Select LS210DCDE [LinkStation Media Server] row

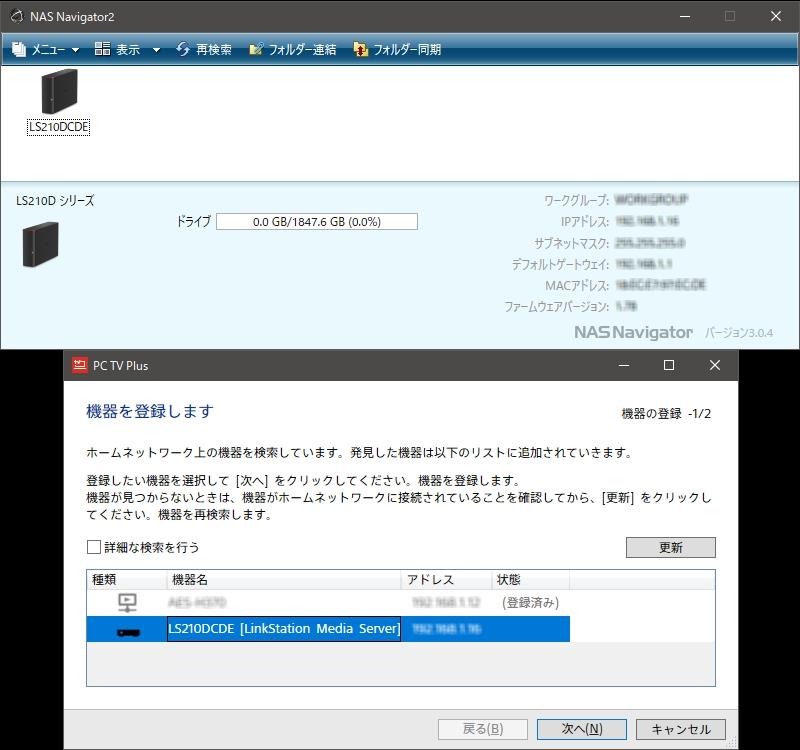point(328,629)
